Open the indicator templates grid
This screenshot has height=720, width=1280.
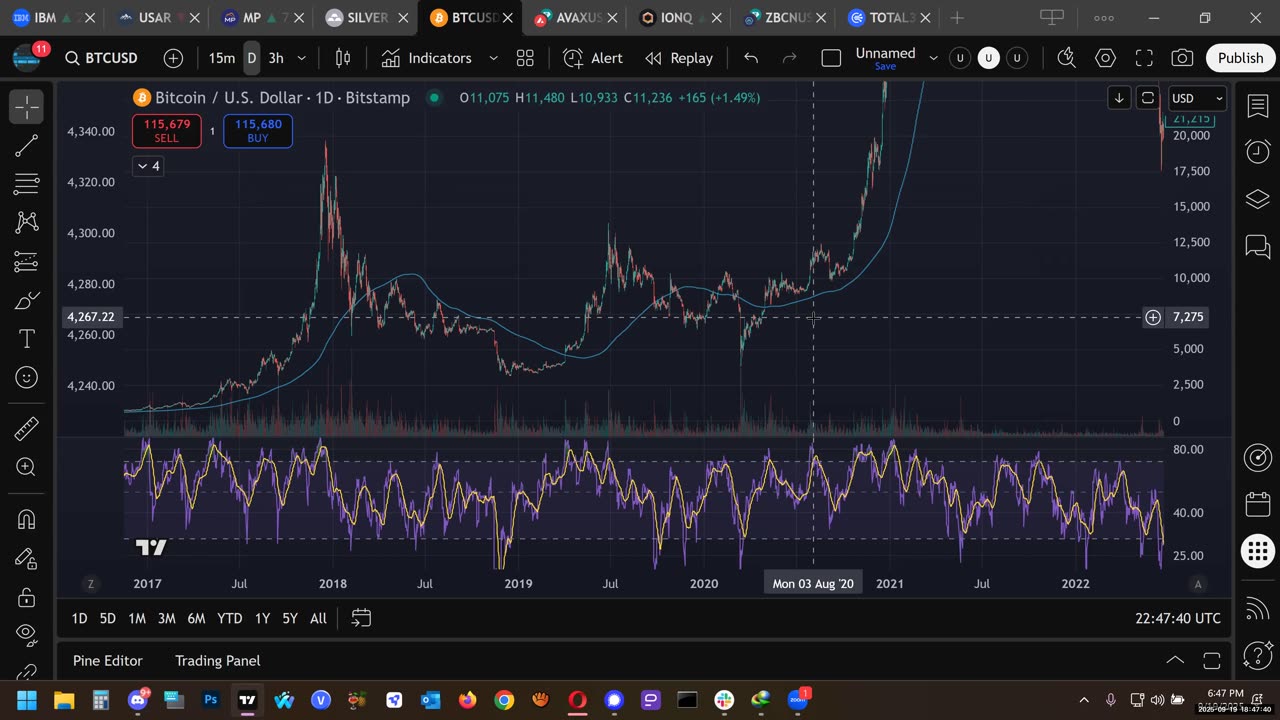coord(525,58)
